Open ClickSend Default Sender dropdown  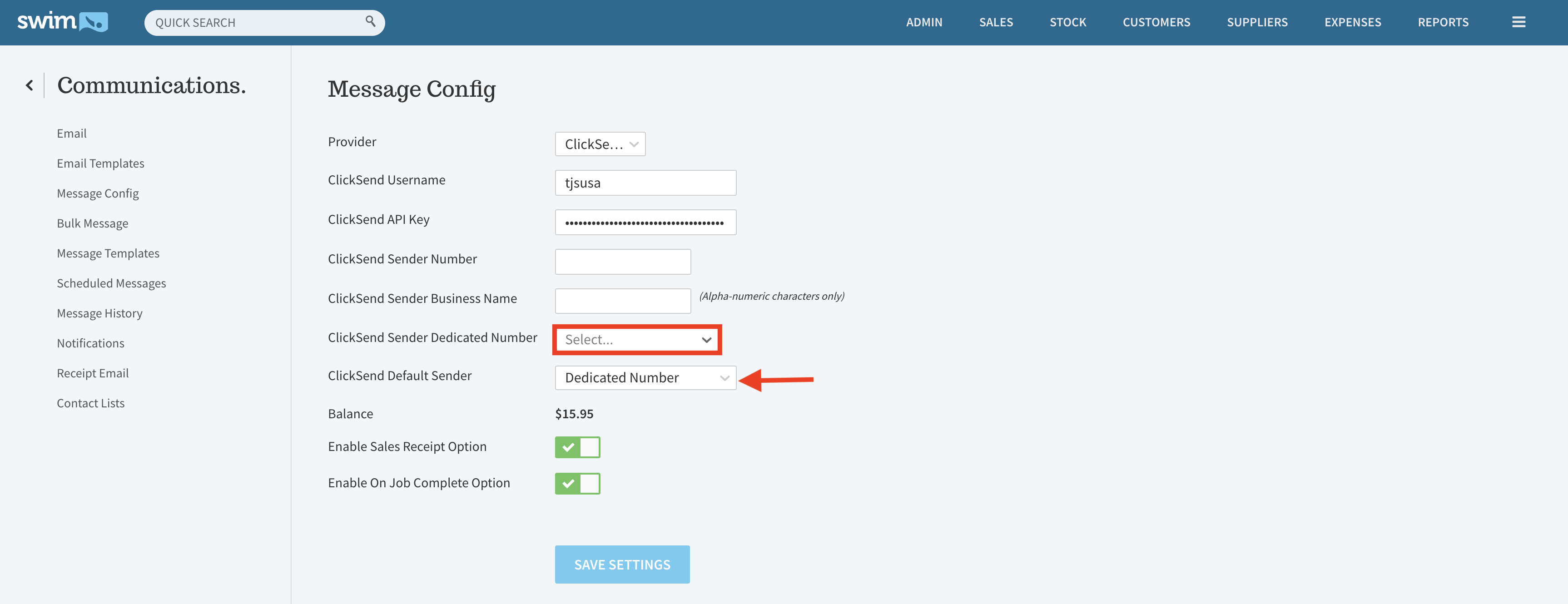[x=645, y=378]
